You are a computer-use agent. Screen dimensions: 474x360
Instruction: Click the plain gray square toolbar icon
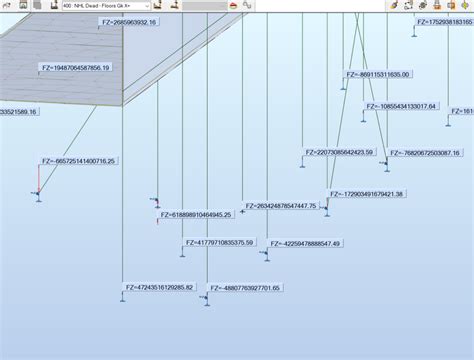(x=37, y=5)
